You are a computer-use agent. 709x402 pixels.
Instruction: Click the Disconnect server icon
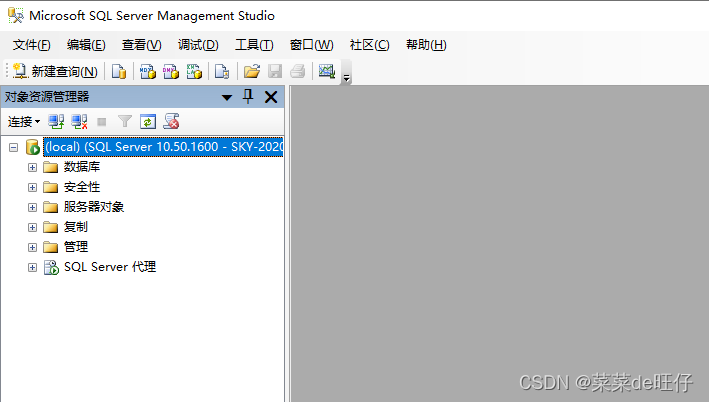[79, 122]
